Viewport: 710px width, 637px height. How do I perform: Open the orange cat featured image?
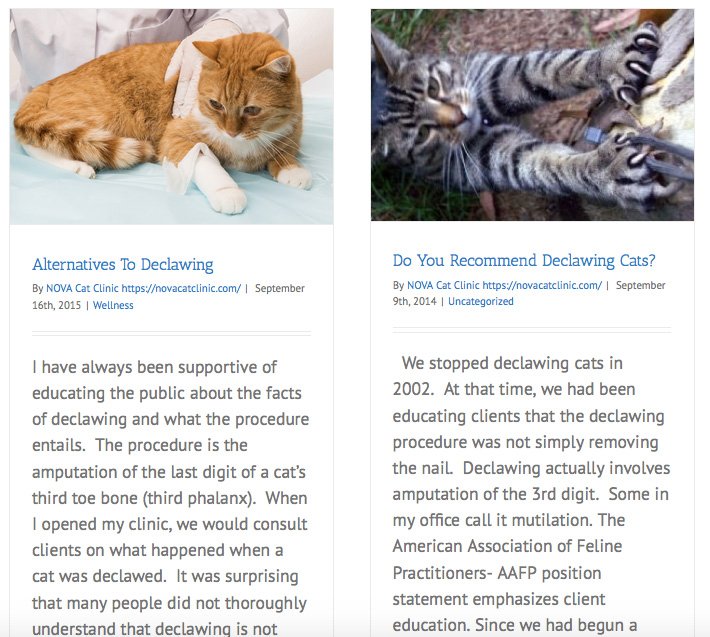click(171, 116)
